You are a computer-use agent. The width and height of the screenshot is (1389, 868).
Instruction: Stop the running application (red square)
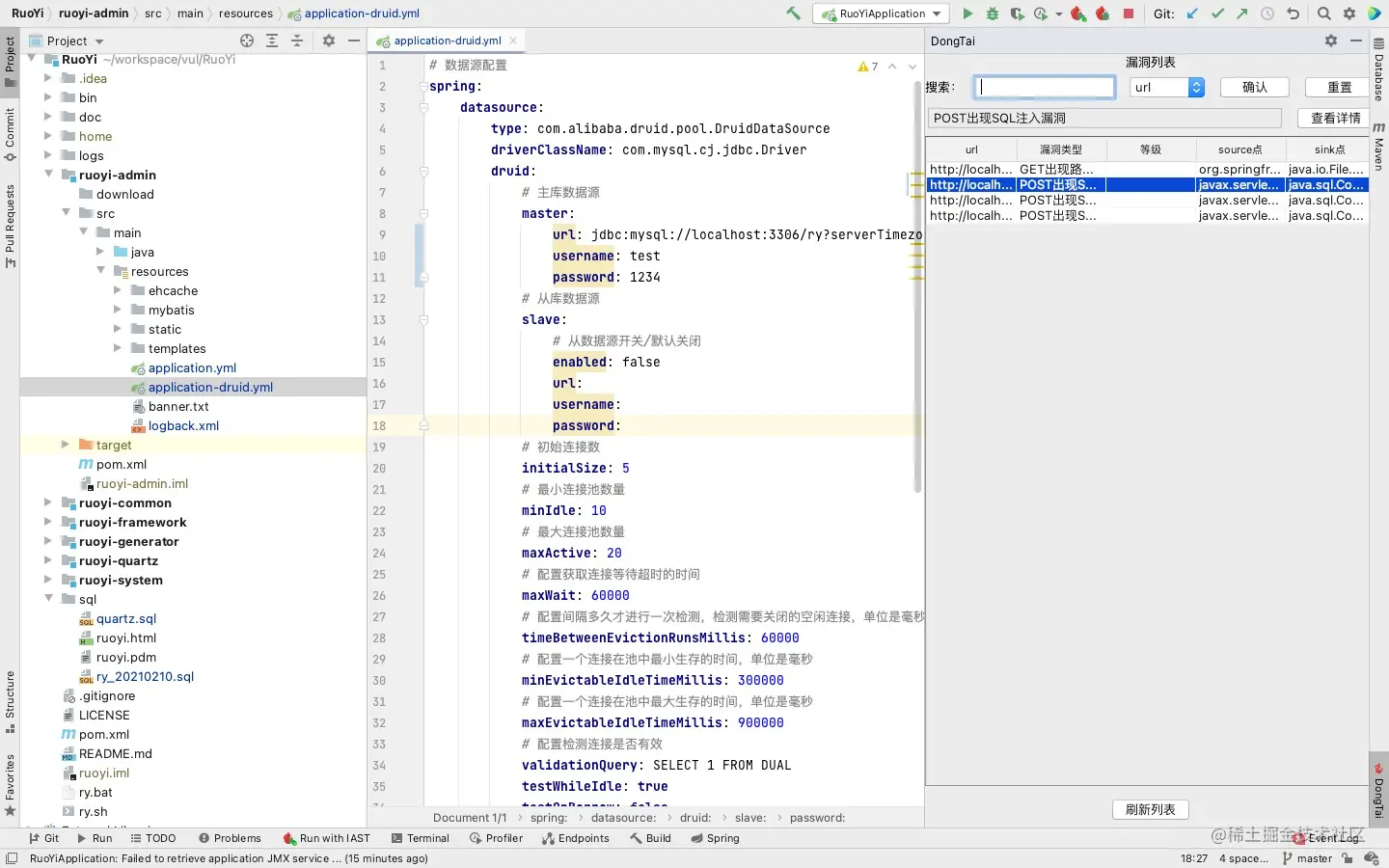click(x=1129, y=14)
